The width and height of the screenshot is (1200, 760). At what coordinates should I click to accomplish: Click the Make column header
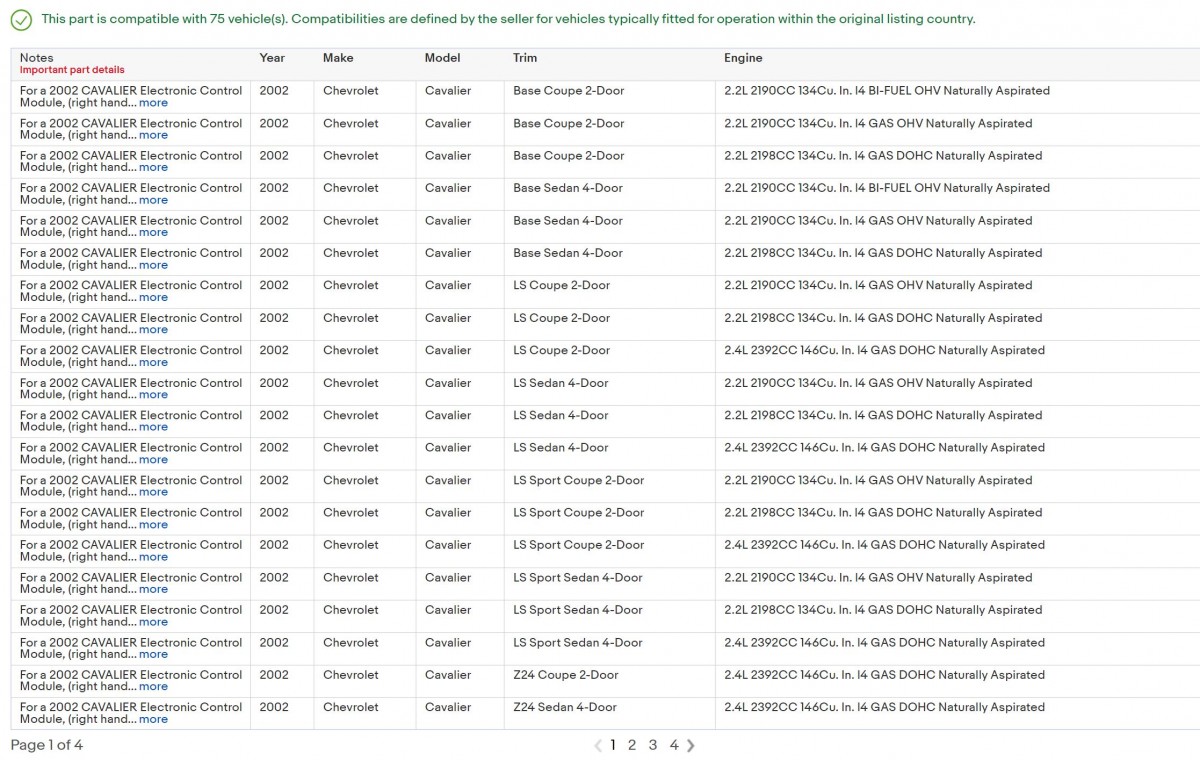click(x=338, y=58)
